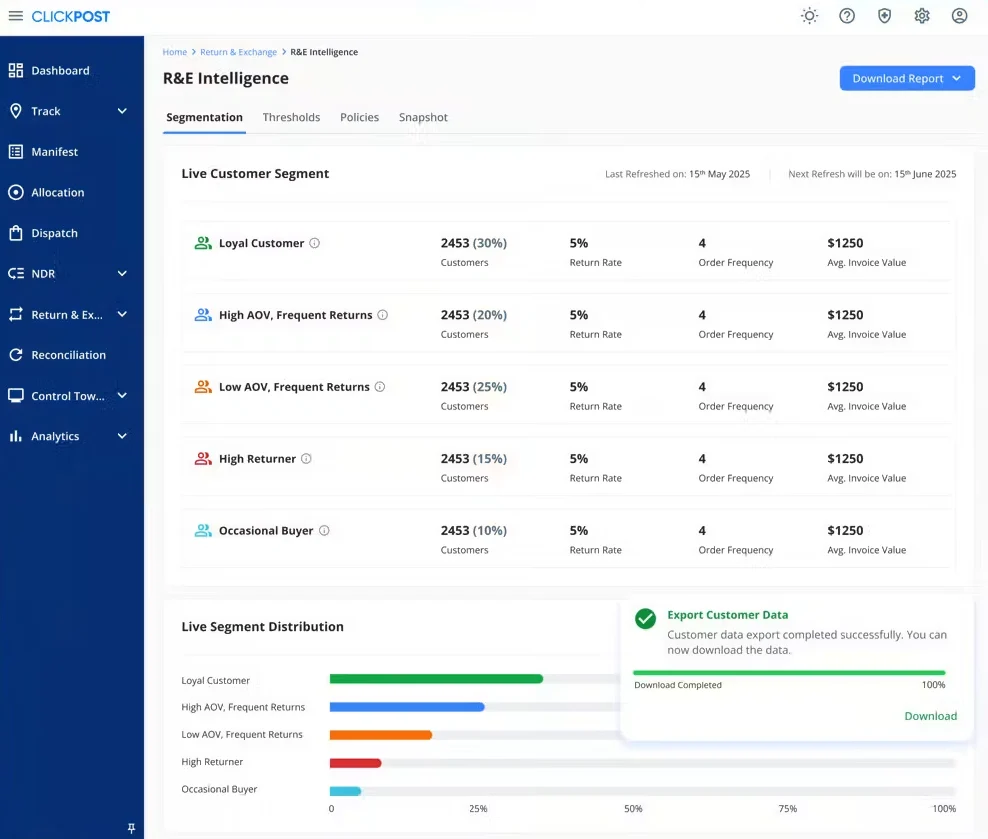This screenshot has height=839, width=988.
Task: Click info icon next to Low AOV, Frequent Returns
Action: click(x=380, y=387)
